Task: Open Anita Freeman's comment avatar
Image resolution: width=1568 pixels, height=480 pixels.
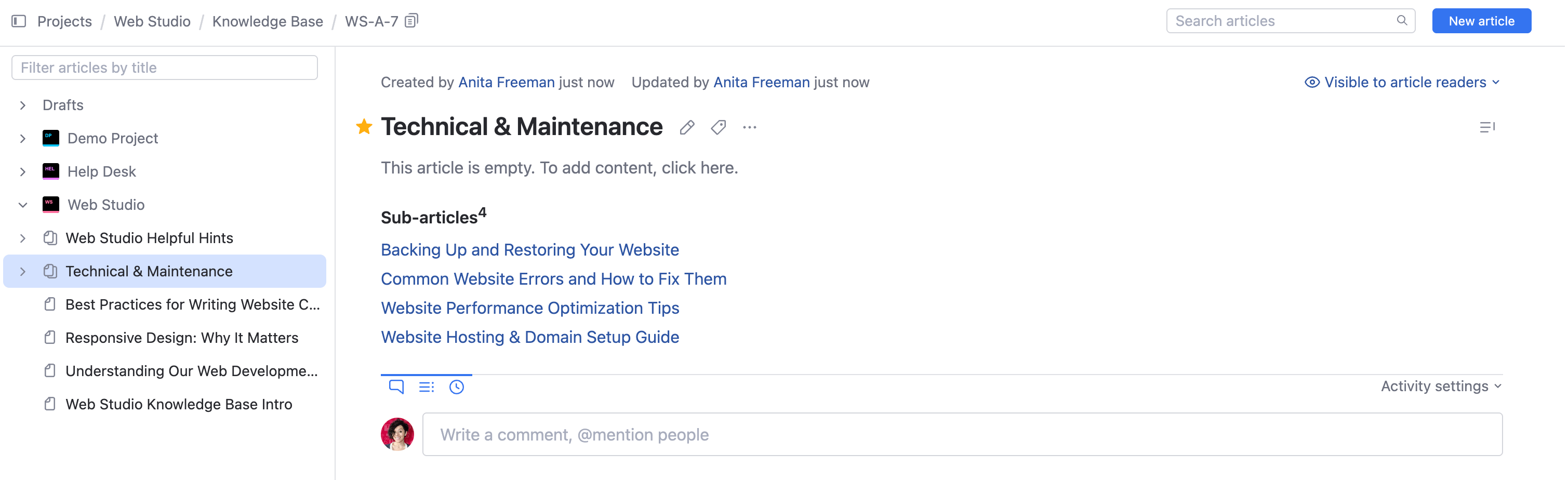Action: pyautogui.click(x=397, y=434)
